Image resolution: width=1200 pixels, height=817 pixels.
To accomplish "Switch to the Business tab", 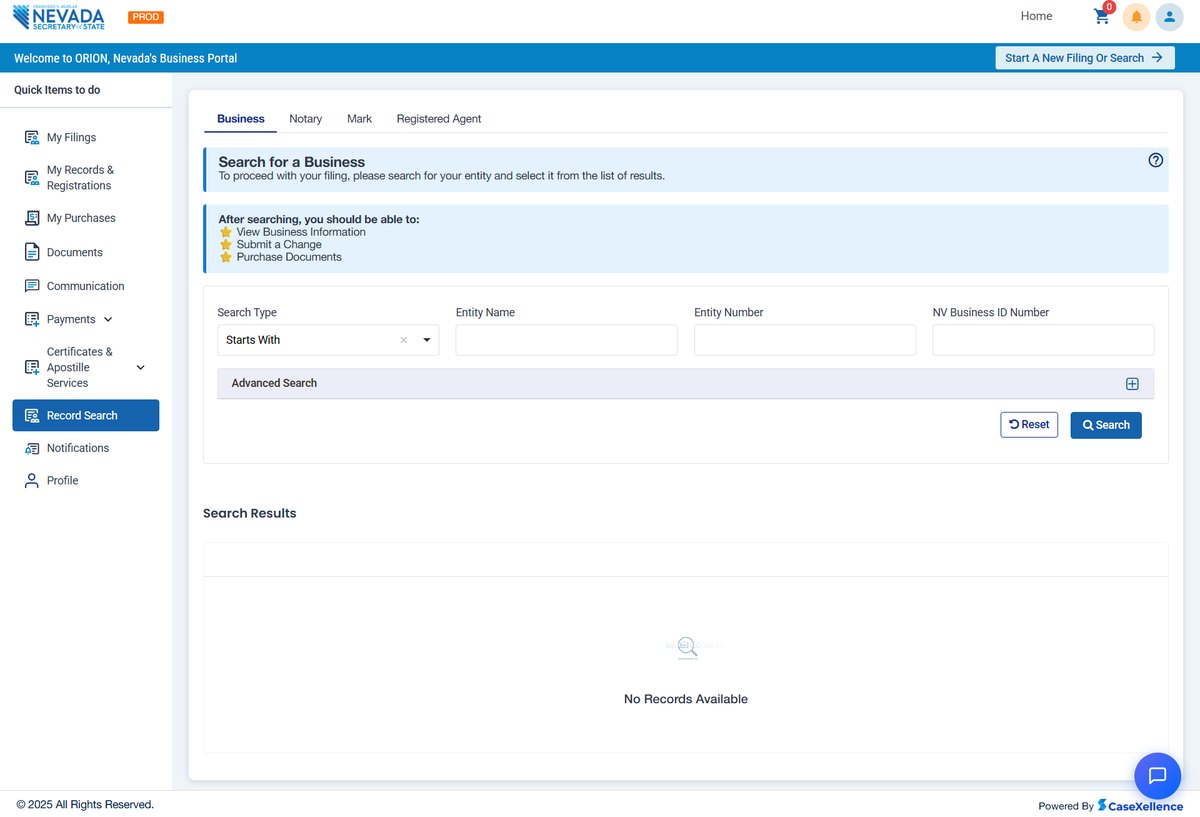I will tap(241, 118).
